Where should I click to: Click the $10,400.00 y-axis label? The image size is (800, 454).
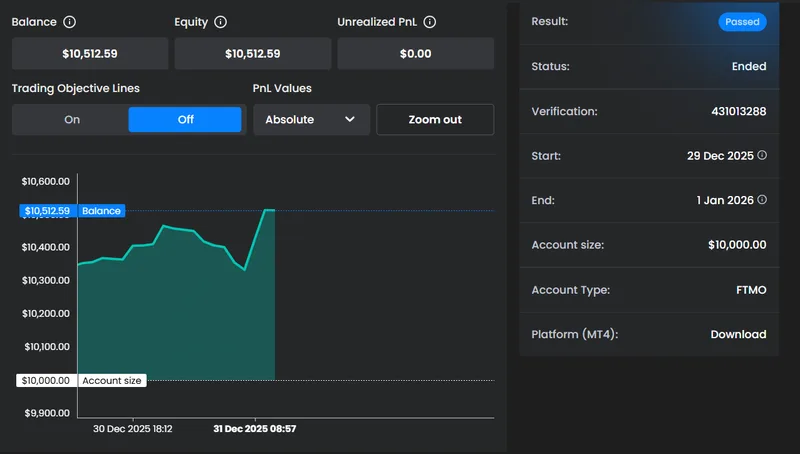point(45,247)
